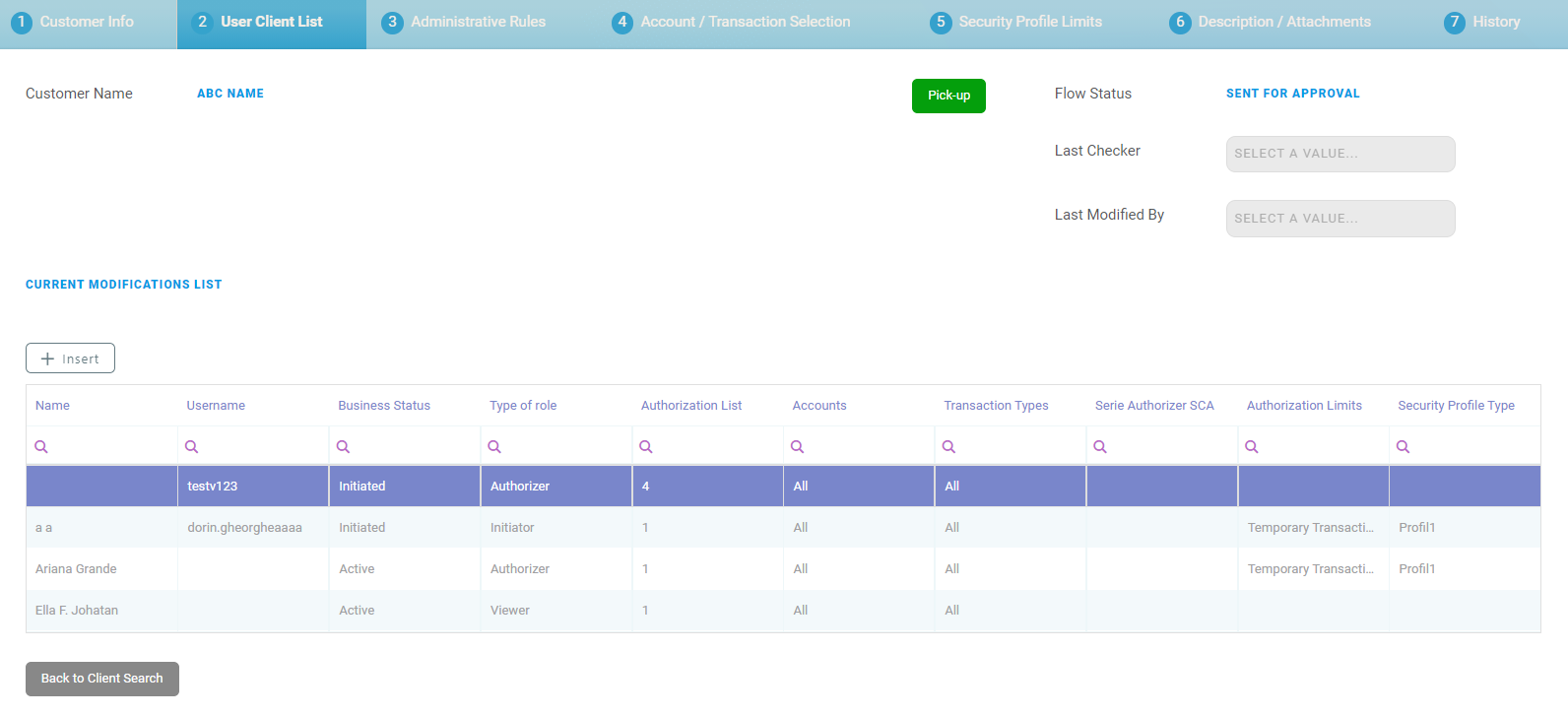Open the Last Modified By dropdown
The width and height of the screenshot is (1568, 716).
1339,219
